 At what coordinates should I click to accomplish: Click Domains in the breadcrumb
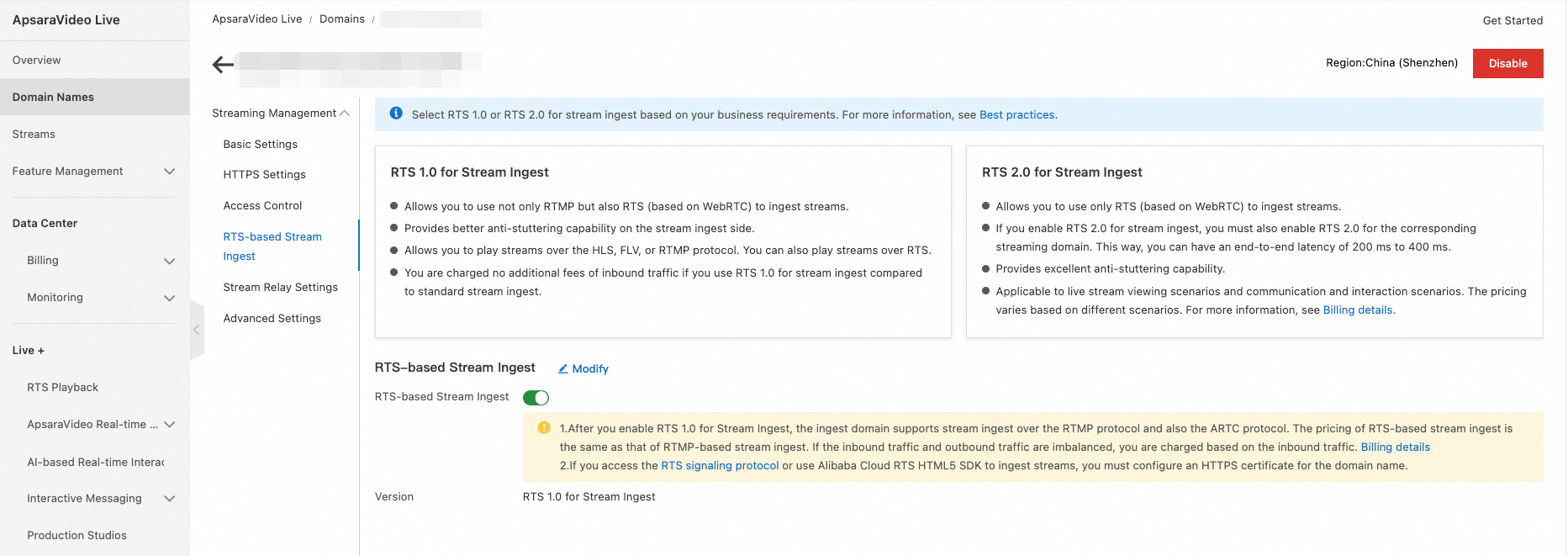point(341,19)
